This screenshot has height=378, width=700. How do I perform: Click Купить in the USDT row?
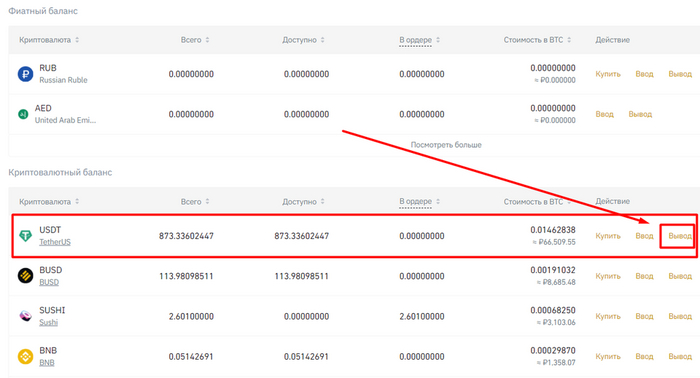(x=608, y=236)
